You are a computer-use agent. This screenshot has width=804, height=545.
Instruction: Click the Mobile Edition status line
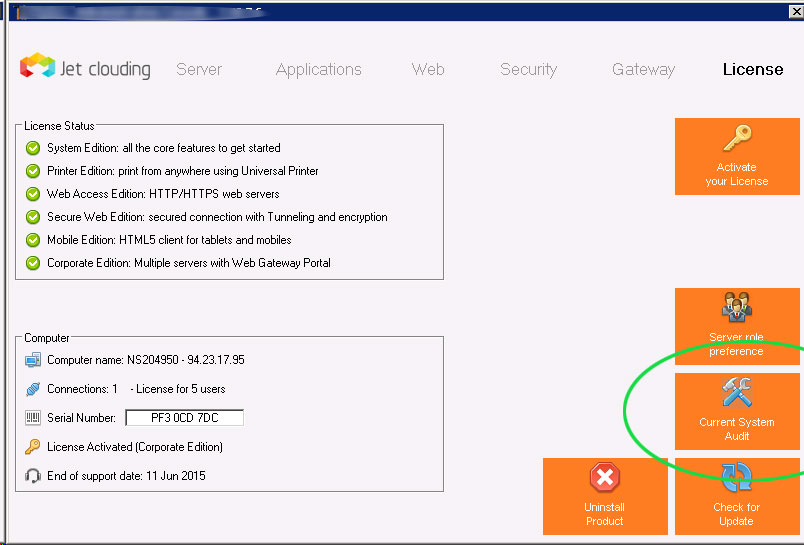168,240
